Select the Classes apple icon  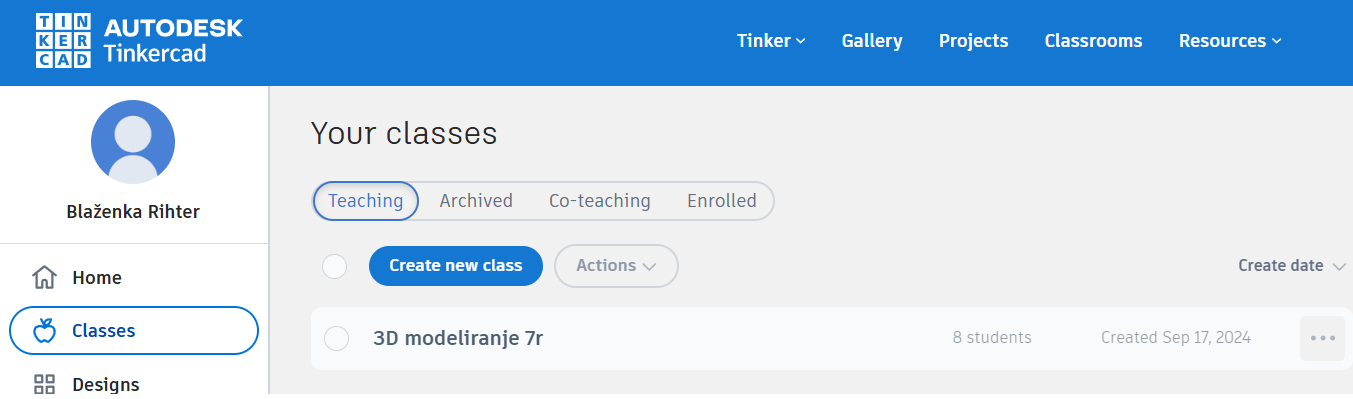coord(45,331)
